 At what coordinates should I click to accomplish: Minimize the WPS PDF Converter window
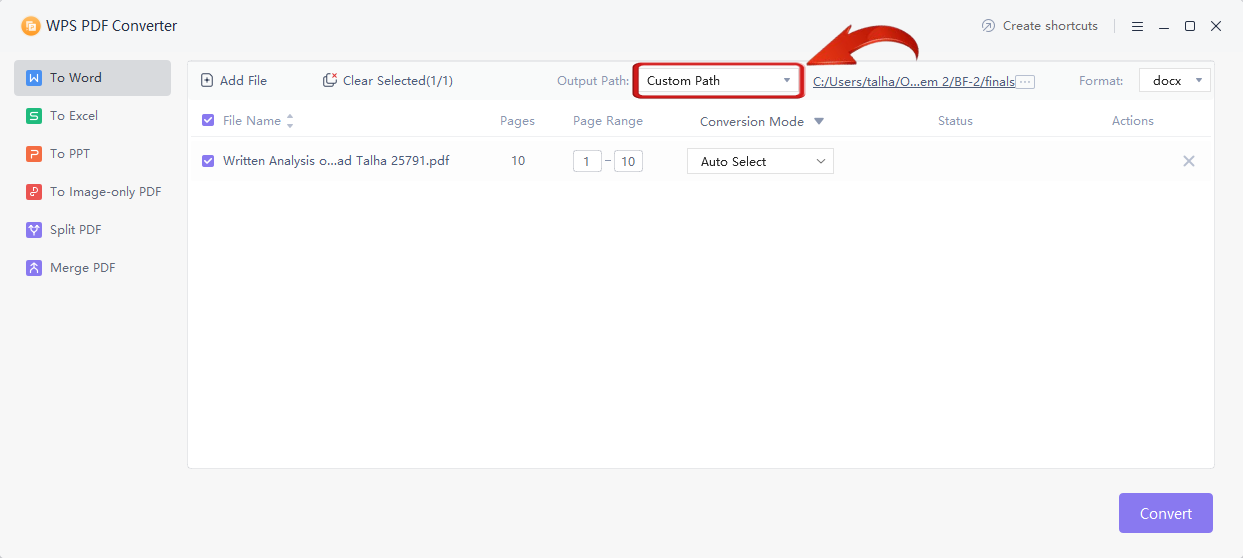click(x=1164, y=26)
